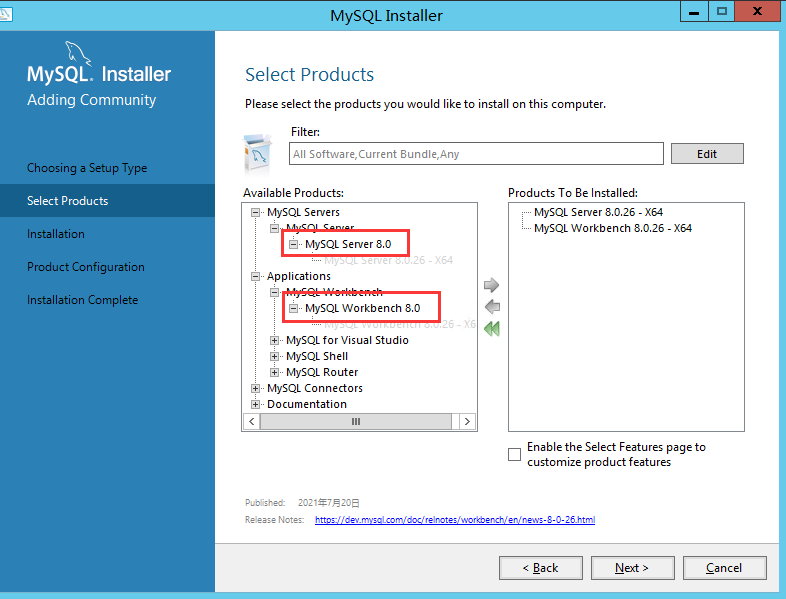Click the Filter text field
The width and height of the screenshot is (786, 599).
(x=476, y=154)
